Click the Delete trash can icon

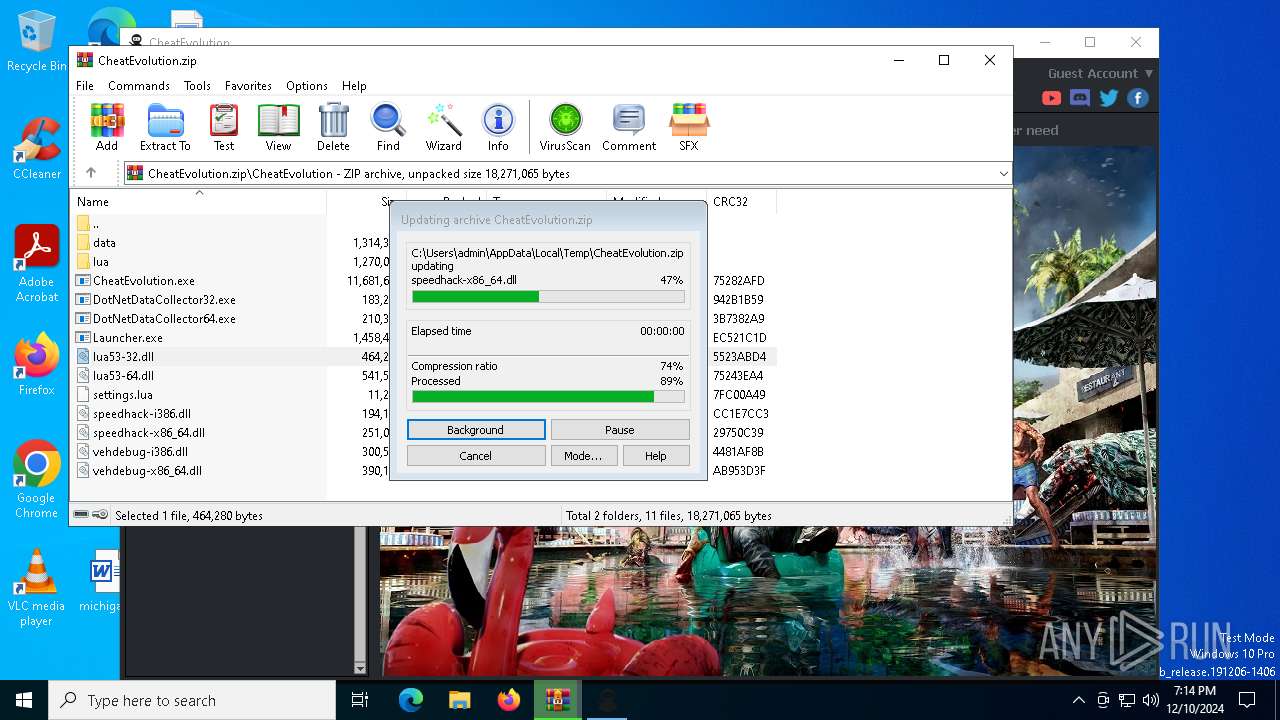333,127
